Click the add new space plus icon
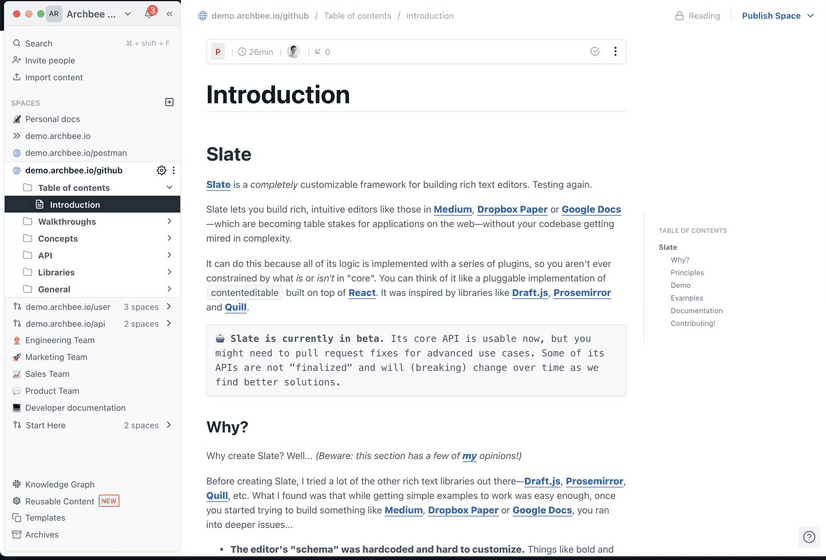 tap(169, 102)
